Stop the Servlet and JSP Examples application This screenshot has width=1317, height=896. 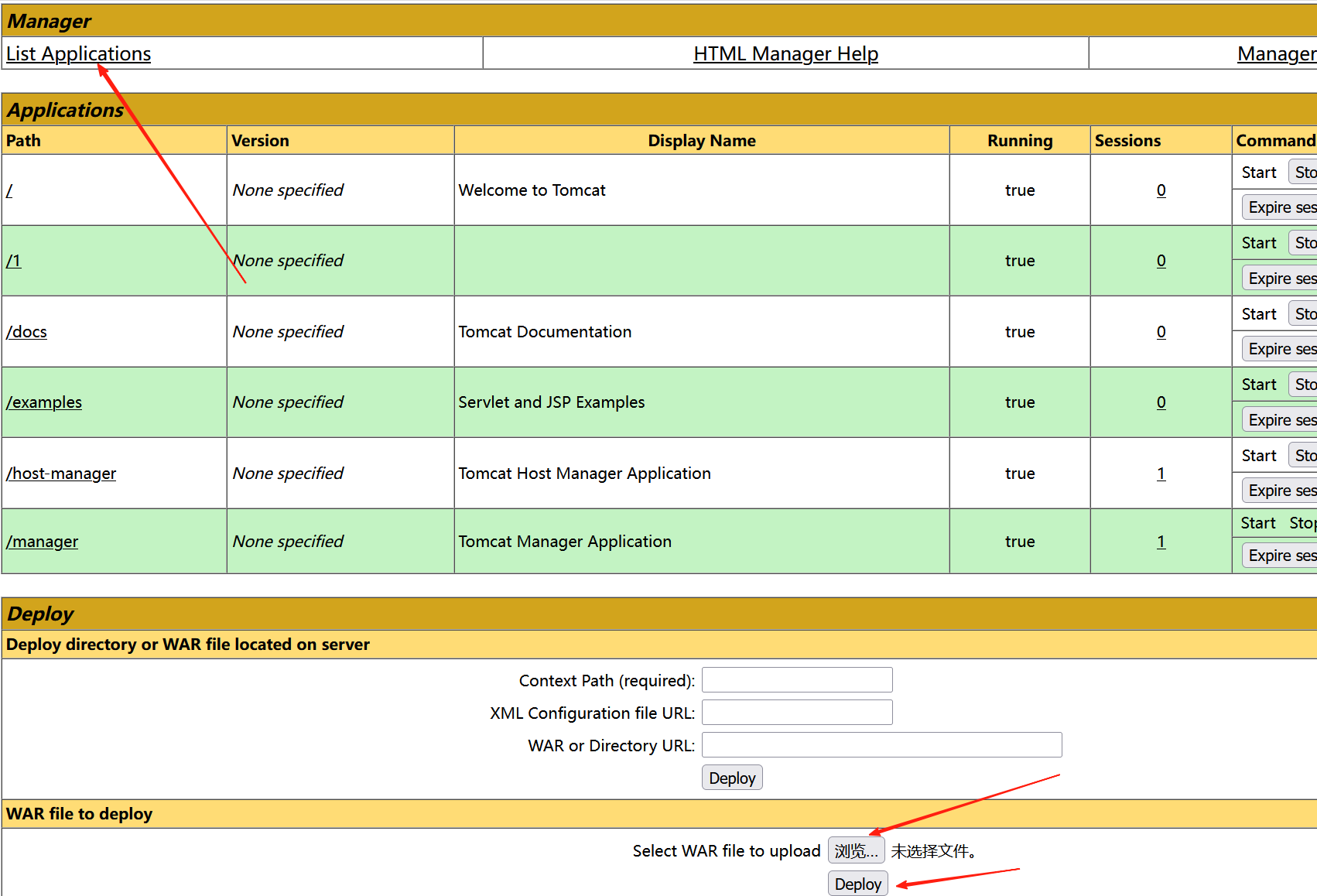1304,385
